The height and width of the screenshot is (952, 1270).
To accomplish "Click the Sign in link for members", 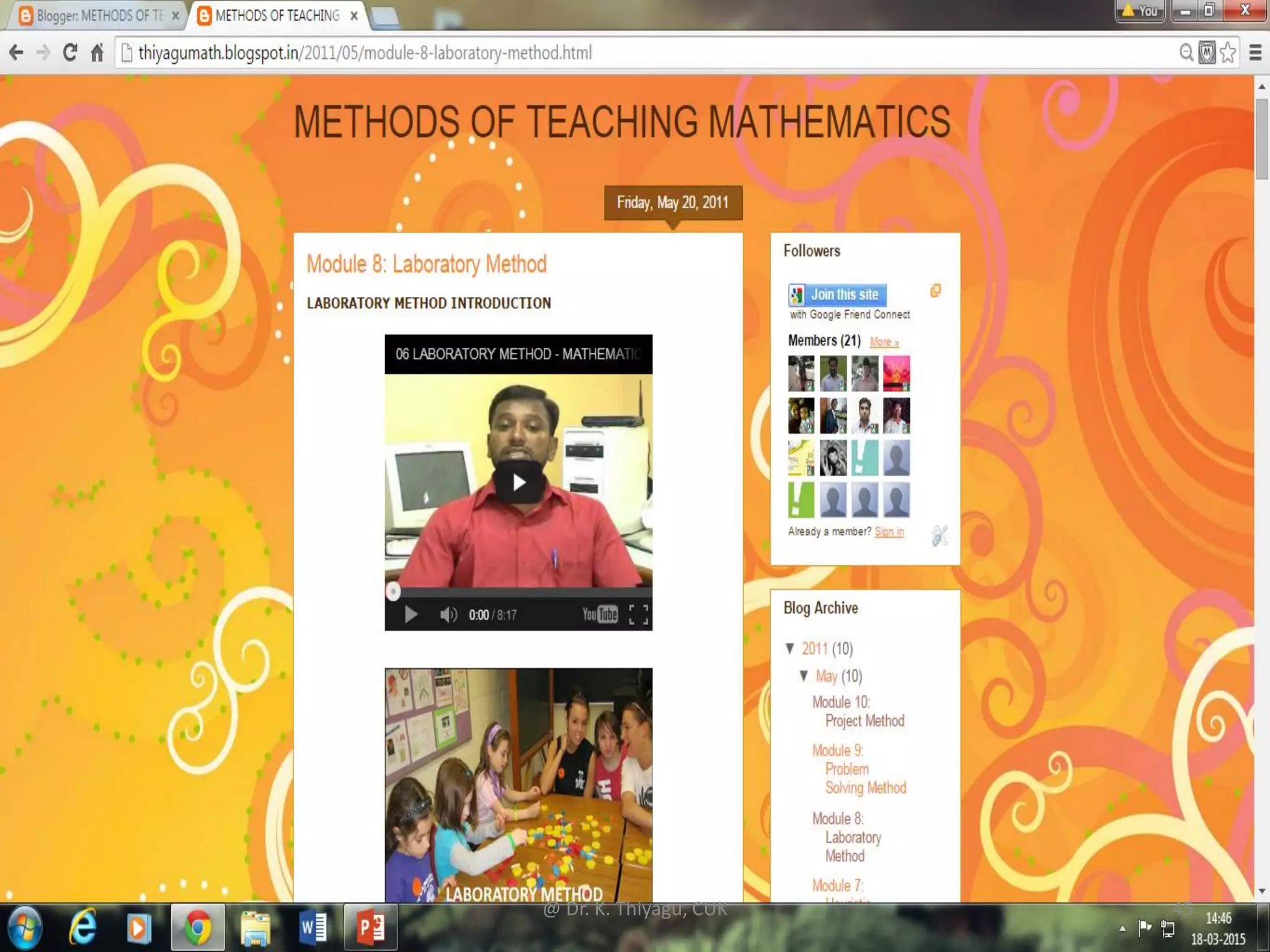I will click(x=889, y=531).
